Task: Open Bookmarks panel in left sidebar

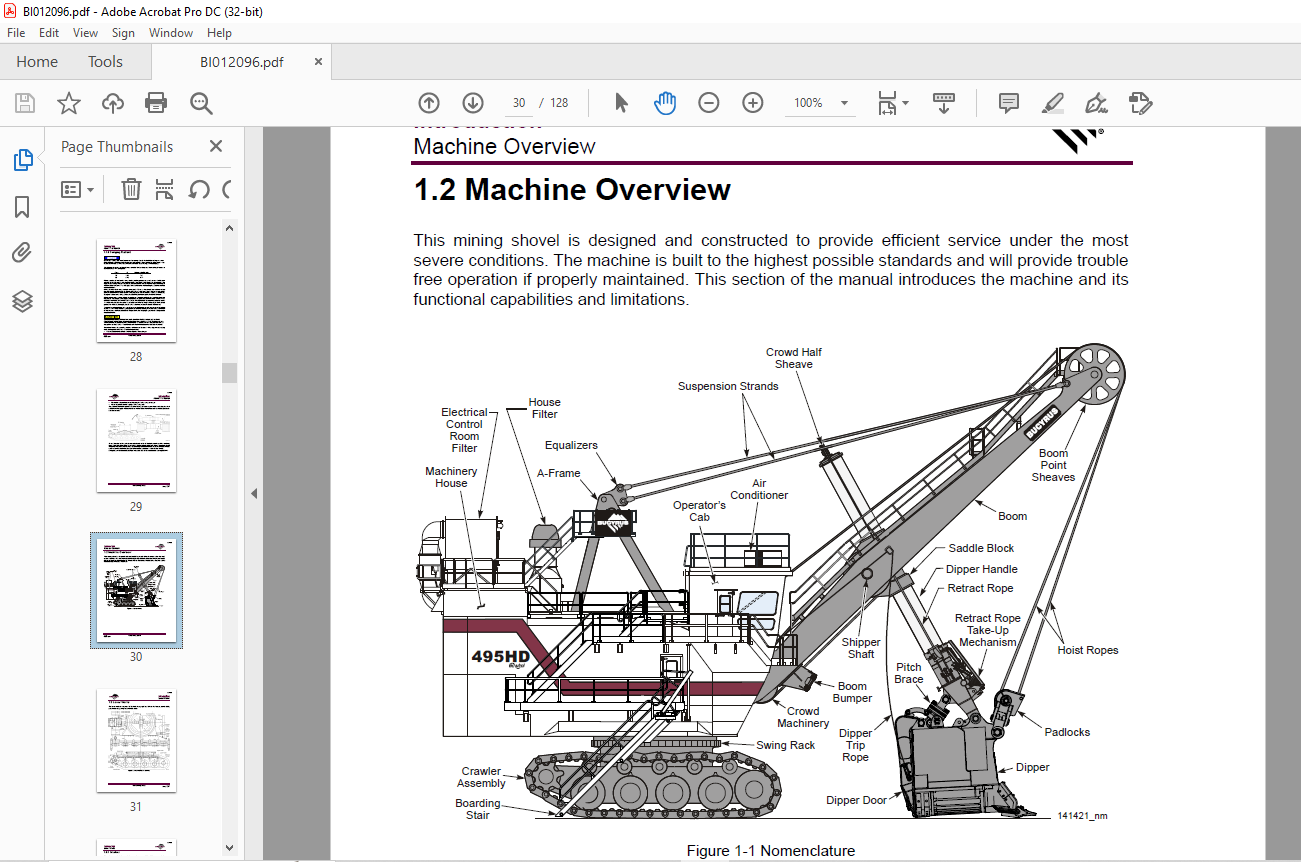Action: pos(22,207)
